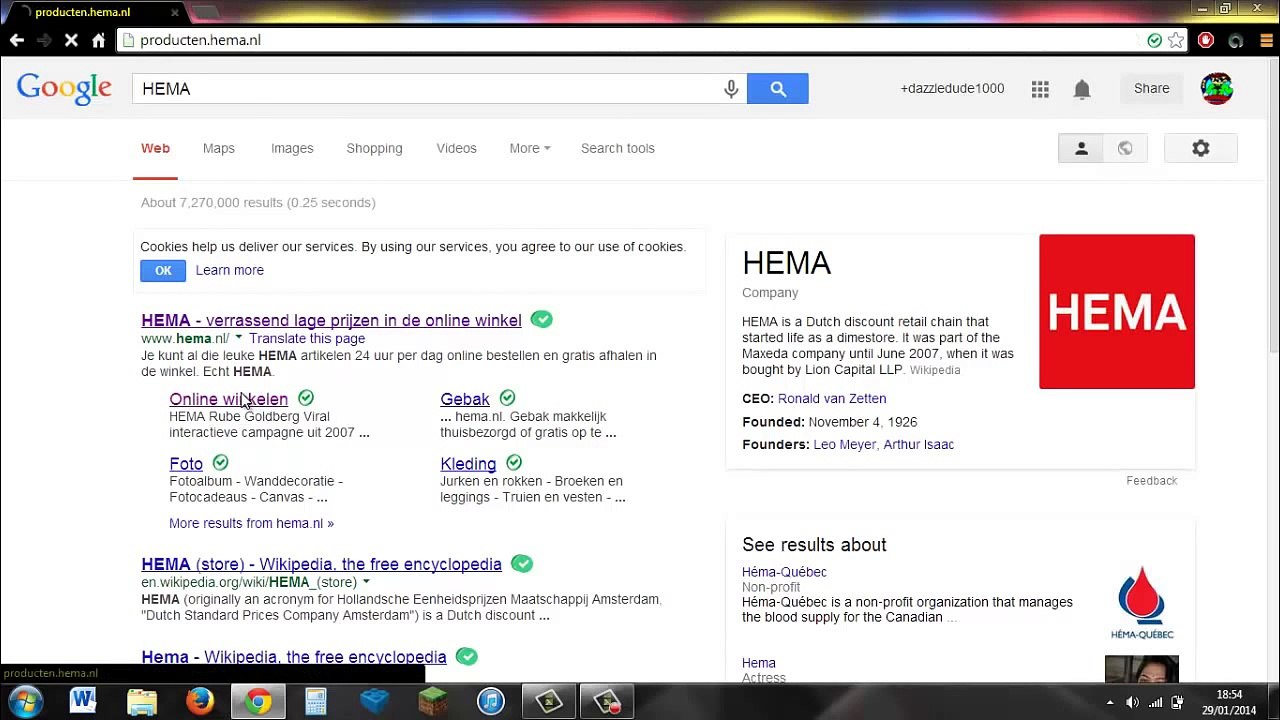Open the Gebak sitelink
This screenshot has height=720, width=1280.
tap(465, 399)
